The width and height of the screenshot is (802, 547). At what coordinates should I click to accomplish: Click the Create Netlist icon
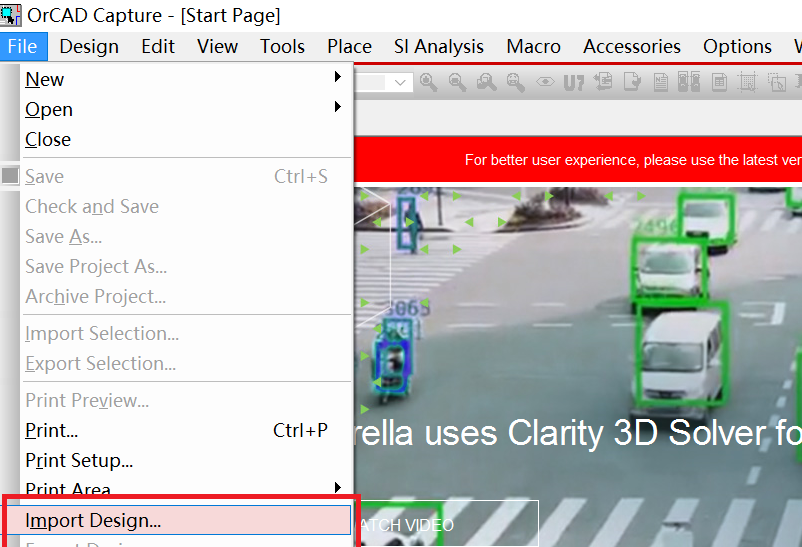pos(661,82)
